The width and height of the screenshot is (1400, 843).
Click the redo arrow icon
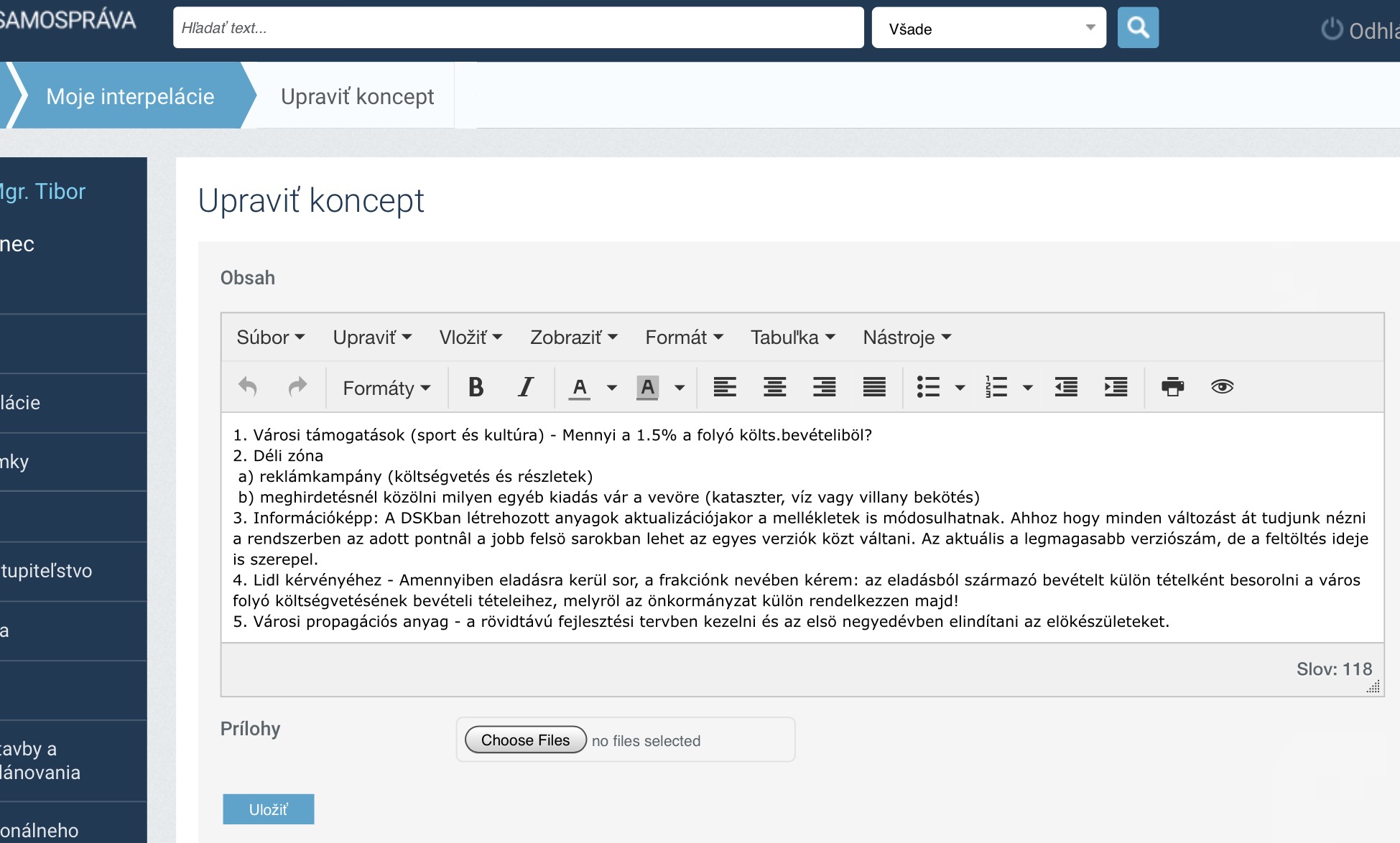297,387
